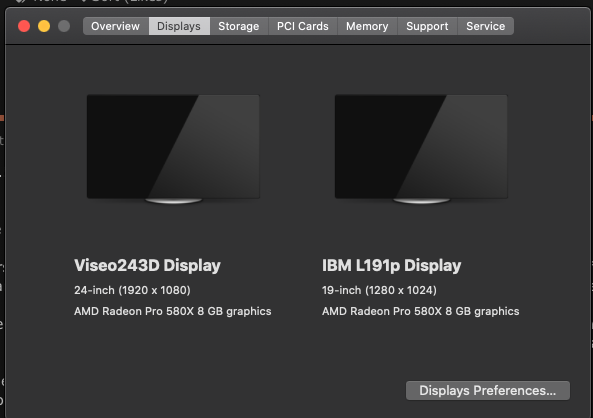This screenshot has width=593, height=418.
Task: Select the Displays tab
Action: (x=179, y=26)
